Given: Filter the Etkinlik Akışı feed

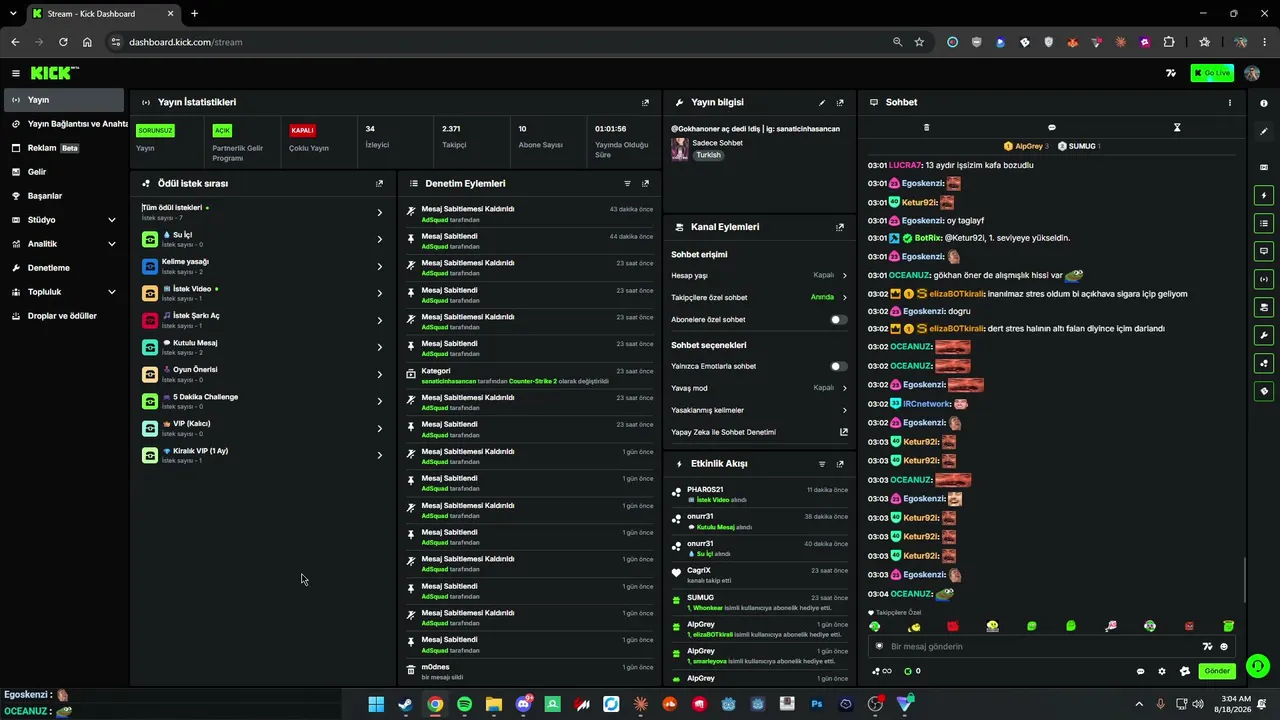Looking at the screenshot, I should 822,464.
